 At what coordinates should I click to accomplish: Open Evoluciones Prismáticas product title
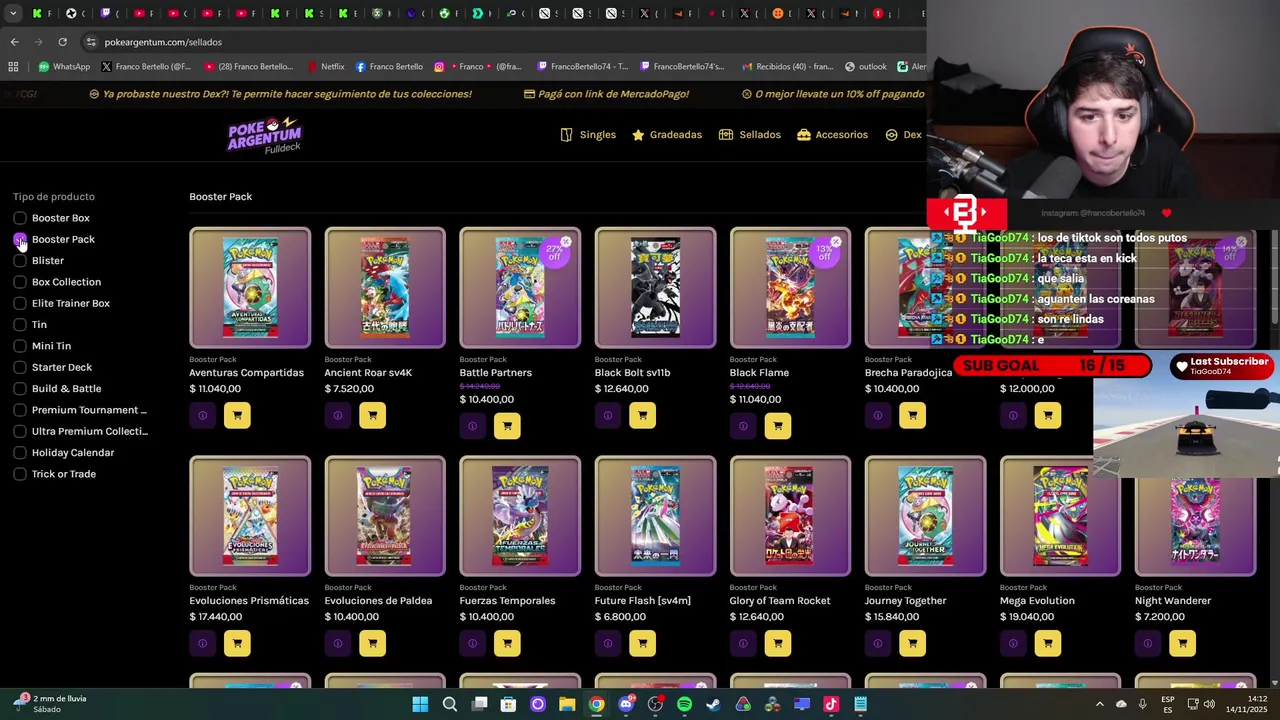[x=249, y=601]
